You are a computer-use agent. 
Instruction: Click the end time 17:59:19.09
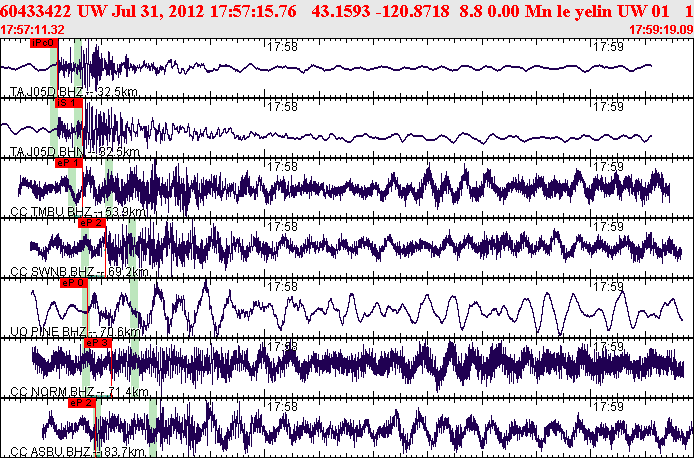pyautogui.click(x=661, y=29)
